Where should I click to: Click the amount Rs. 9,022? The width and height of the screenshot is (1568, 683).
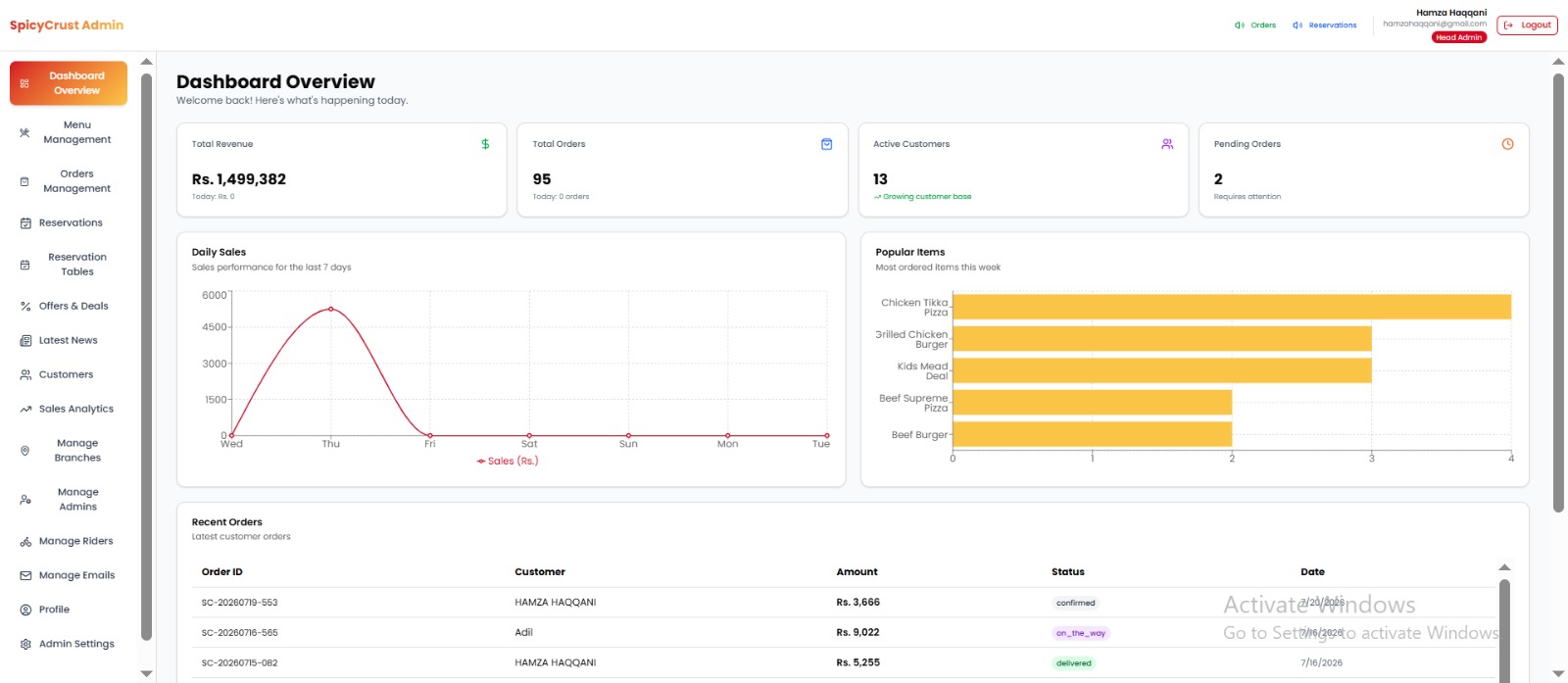tap(857, 633)
